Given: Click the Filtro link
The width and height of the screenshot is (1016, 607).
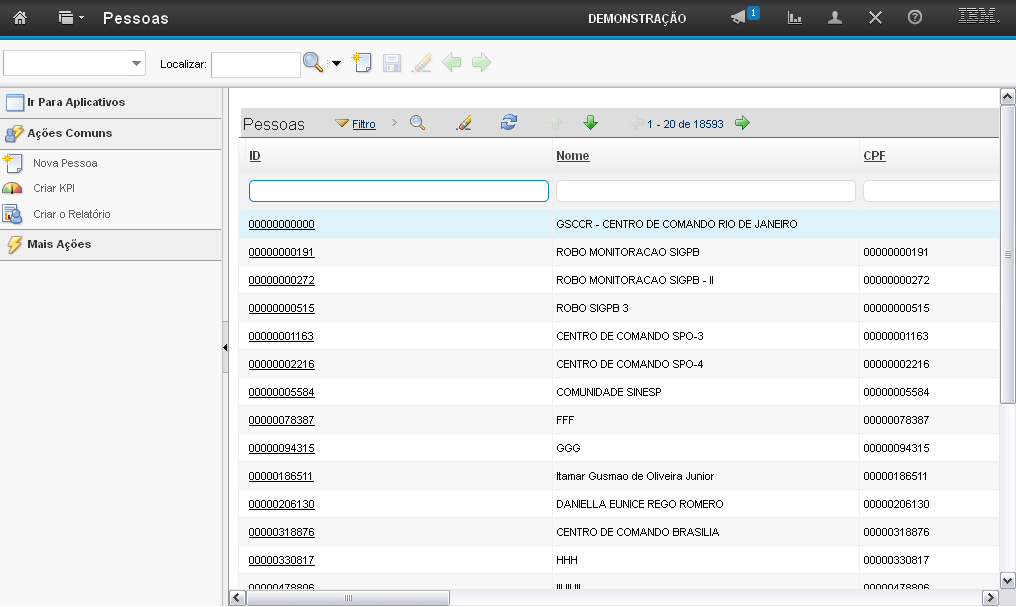Looking at the screenshot, I should click(x=364, y=124).
